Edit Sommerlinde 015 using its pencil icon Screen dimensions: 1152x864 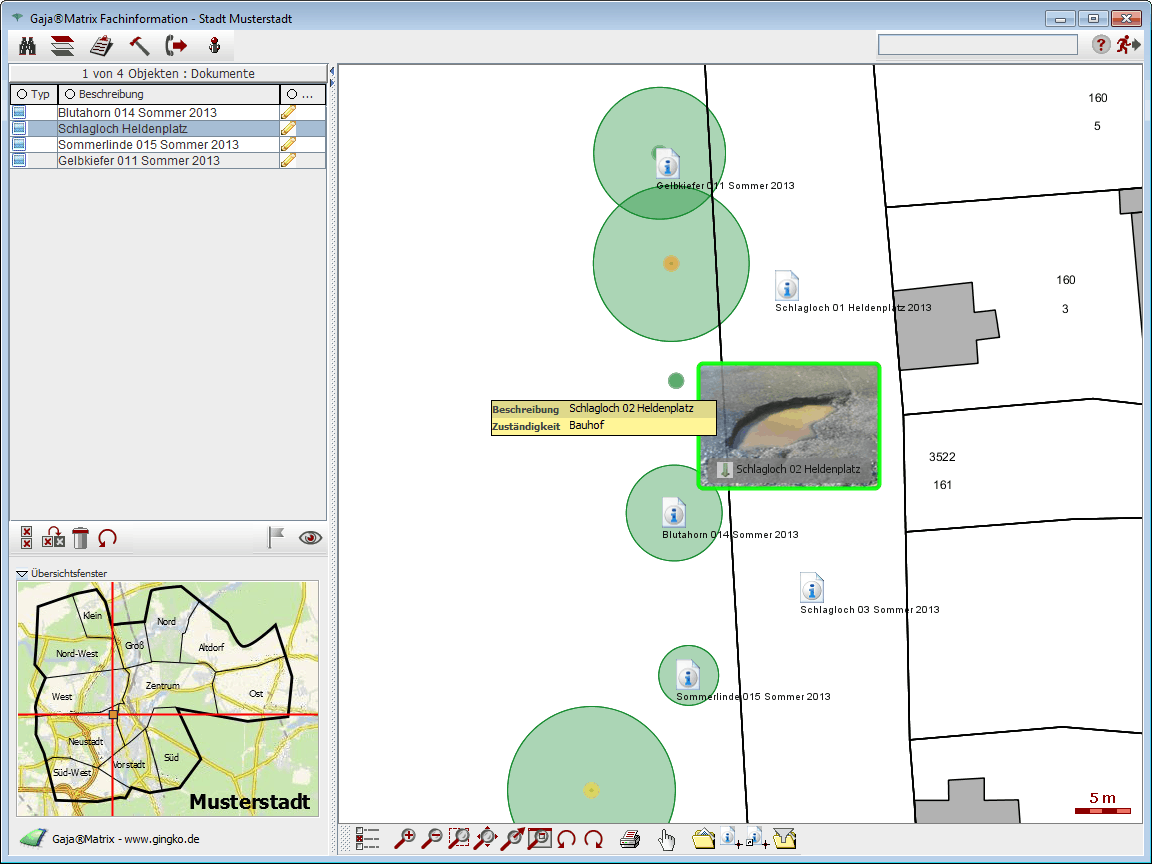click(288, 145)
